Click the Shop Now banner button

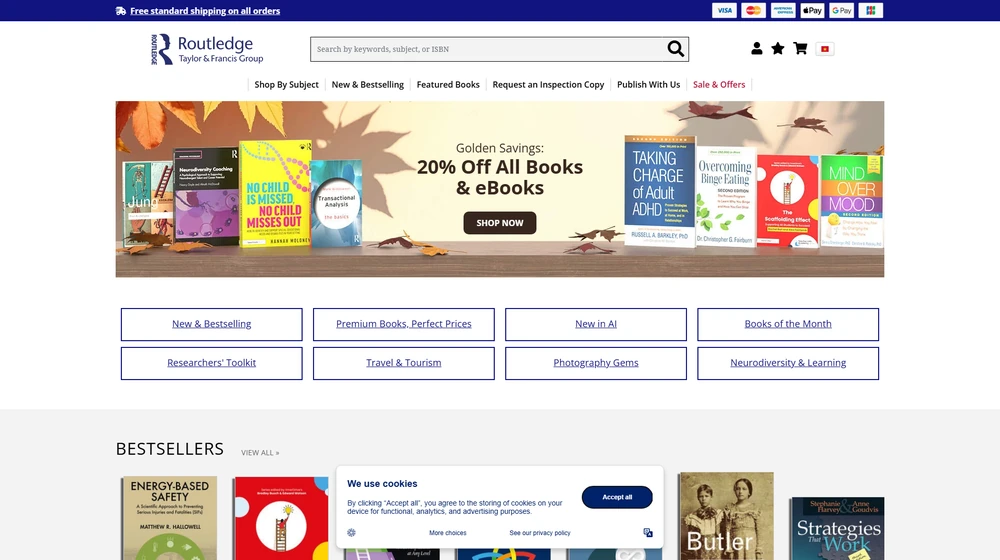tap(499, 223)
